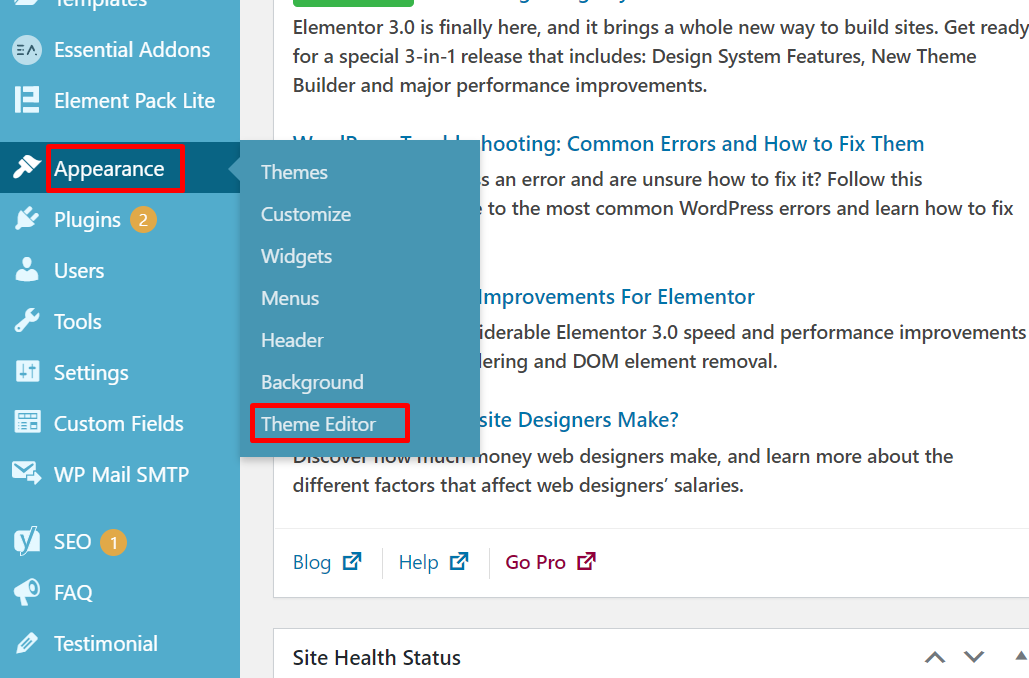Click the Settings sliders icon
Image resolution: width=1029 pixels, height=678 pixels.
[x=27, y=371]
